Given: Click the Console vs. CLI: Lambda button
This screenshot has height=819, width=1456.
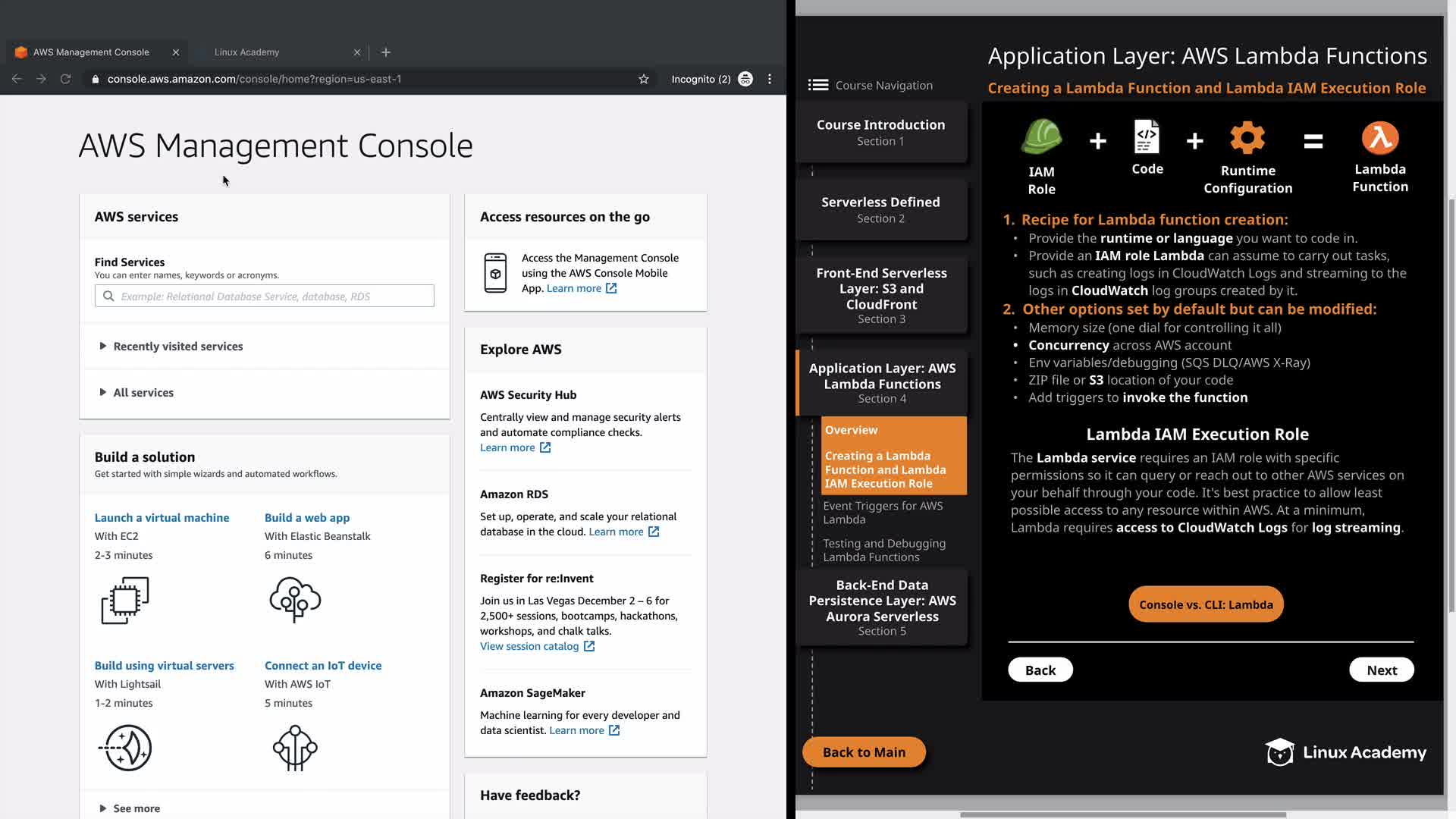Looking at the screenshot, I should click(1206, 604).
